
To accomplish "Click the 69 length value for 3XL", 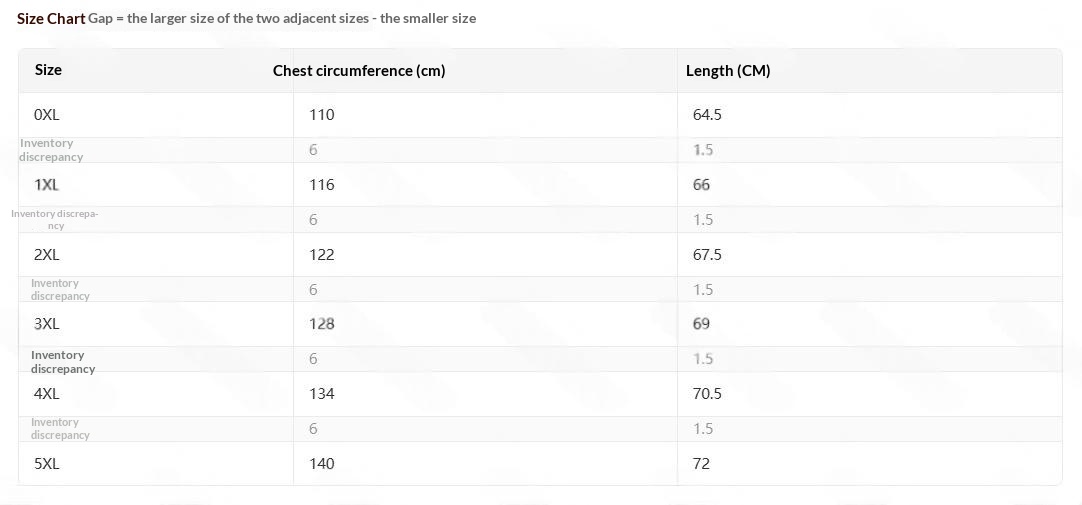I will pyautogui.click(x=701, y=324).
